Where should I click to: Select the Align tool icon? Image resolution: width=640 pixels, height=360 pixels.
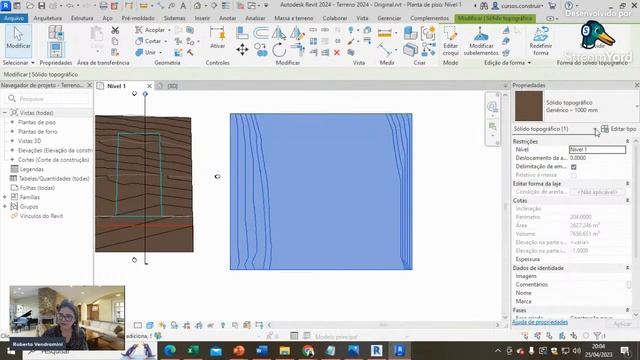(242, 33)
